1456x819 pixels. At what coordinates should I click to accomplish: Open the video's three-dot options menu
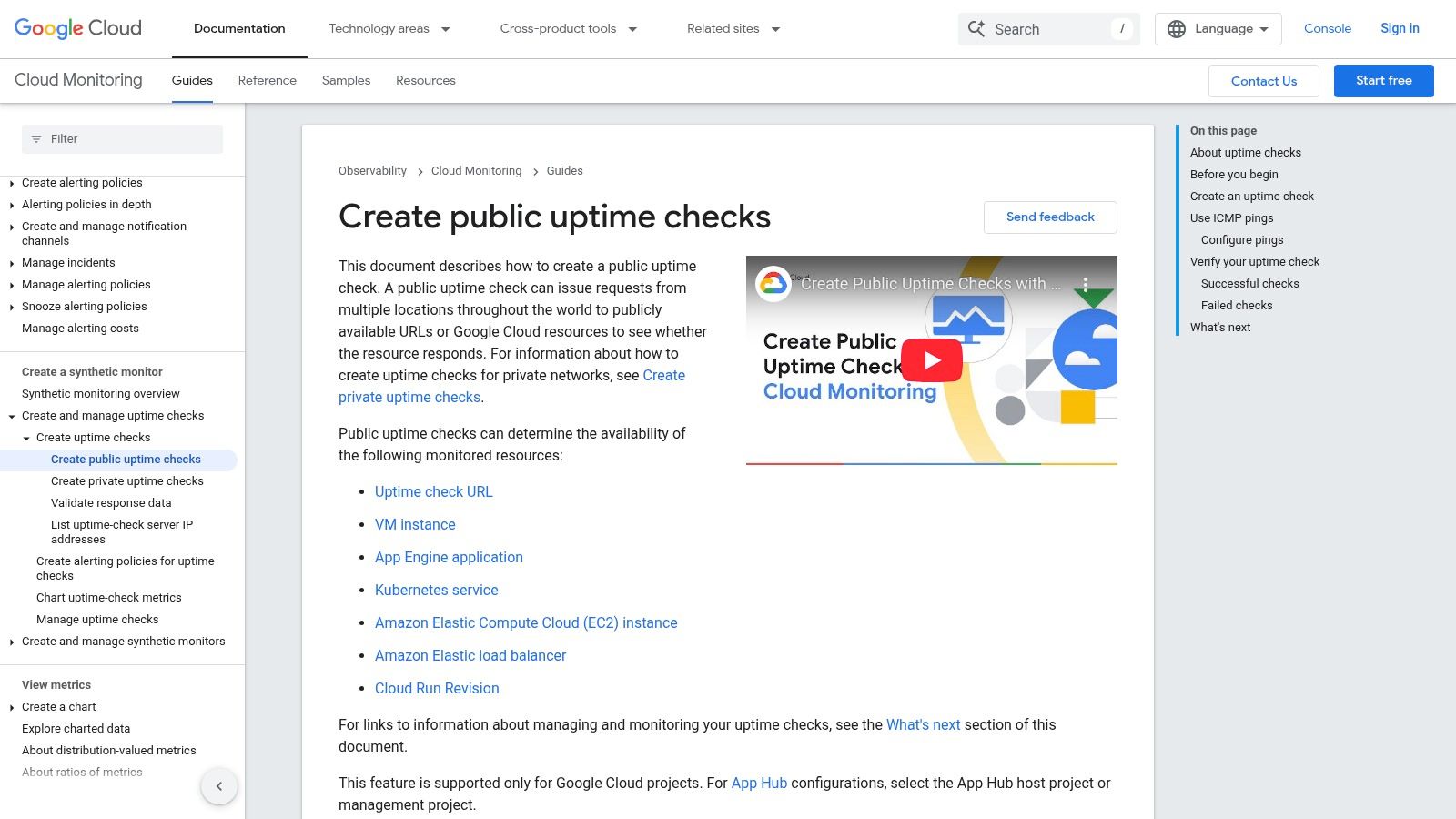(x=1085, y=284)
